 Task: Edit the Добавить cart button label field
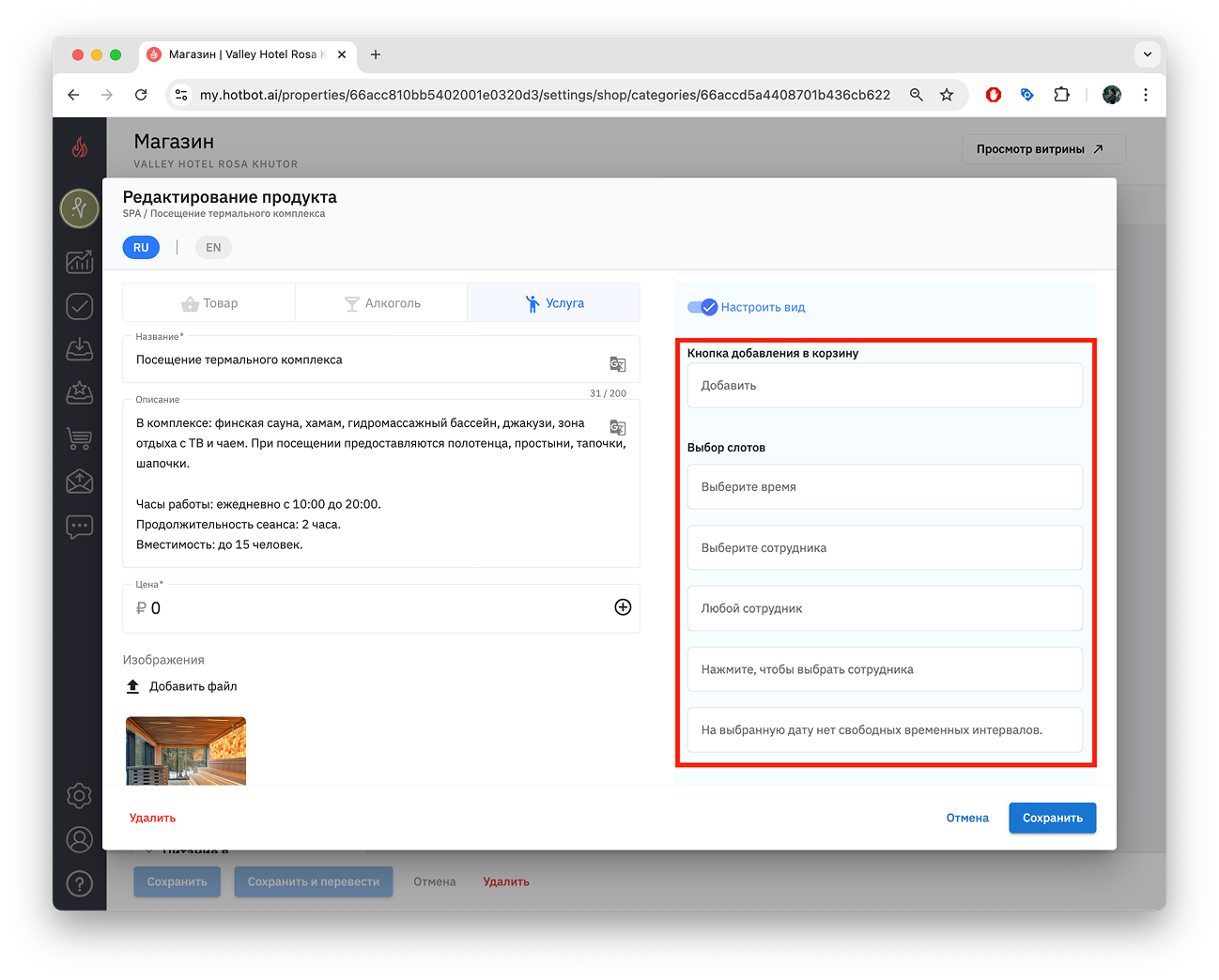(885, 385)
